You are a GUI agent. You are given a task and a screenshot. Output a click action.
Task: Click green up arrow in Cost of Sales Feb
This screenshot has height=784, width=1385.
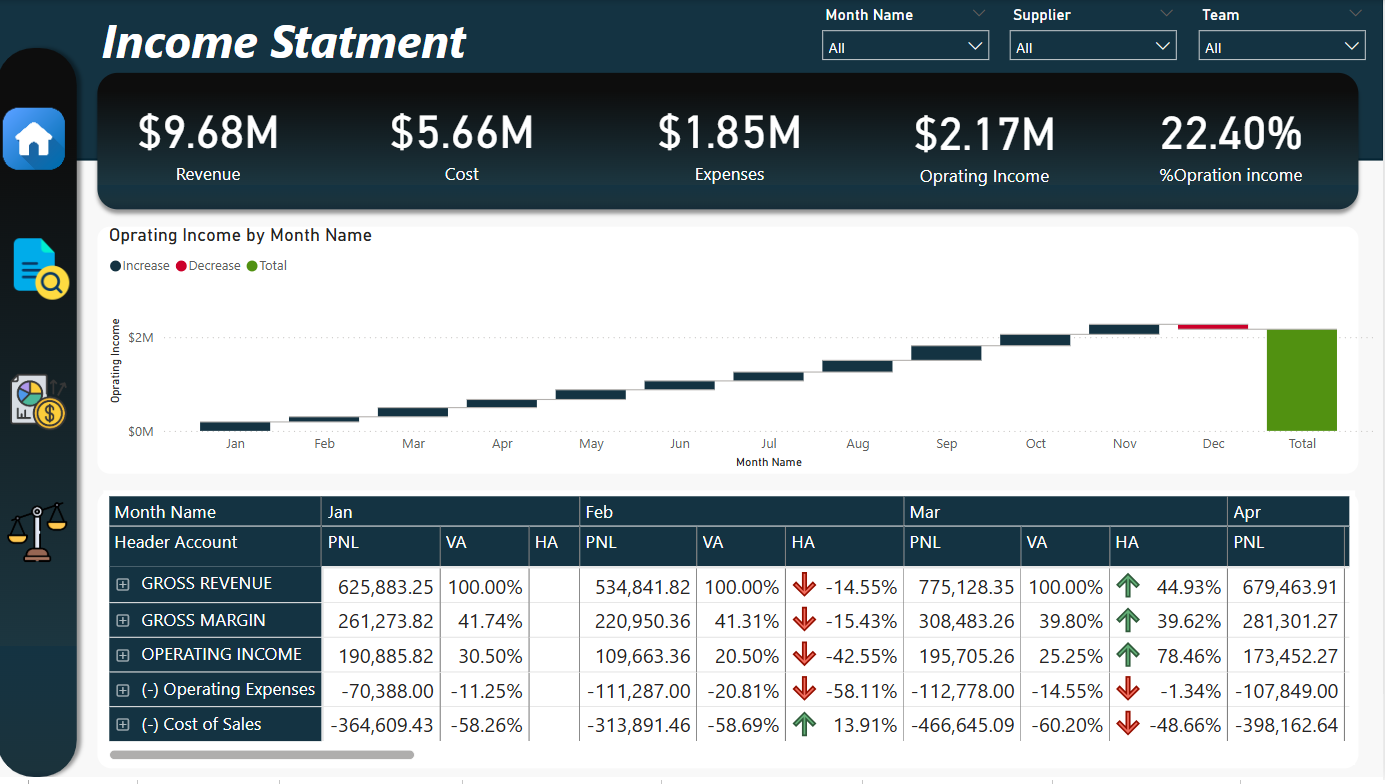(804, 725)
